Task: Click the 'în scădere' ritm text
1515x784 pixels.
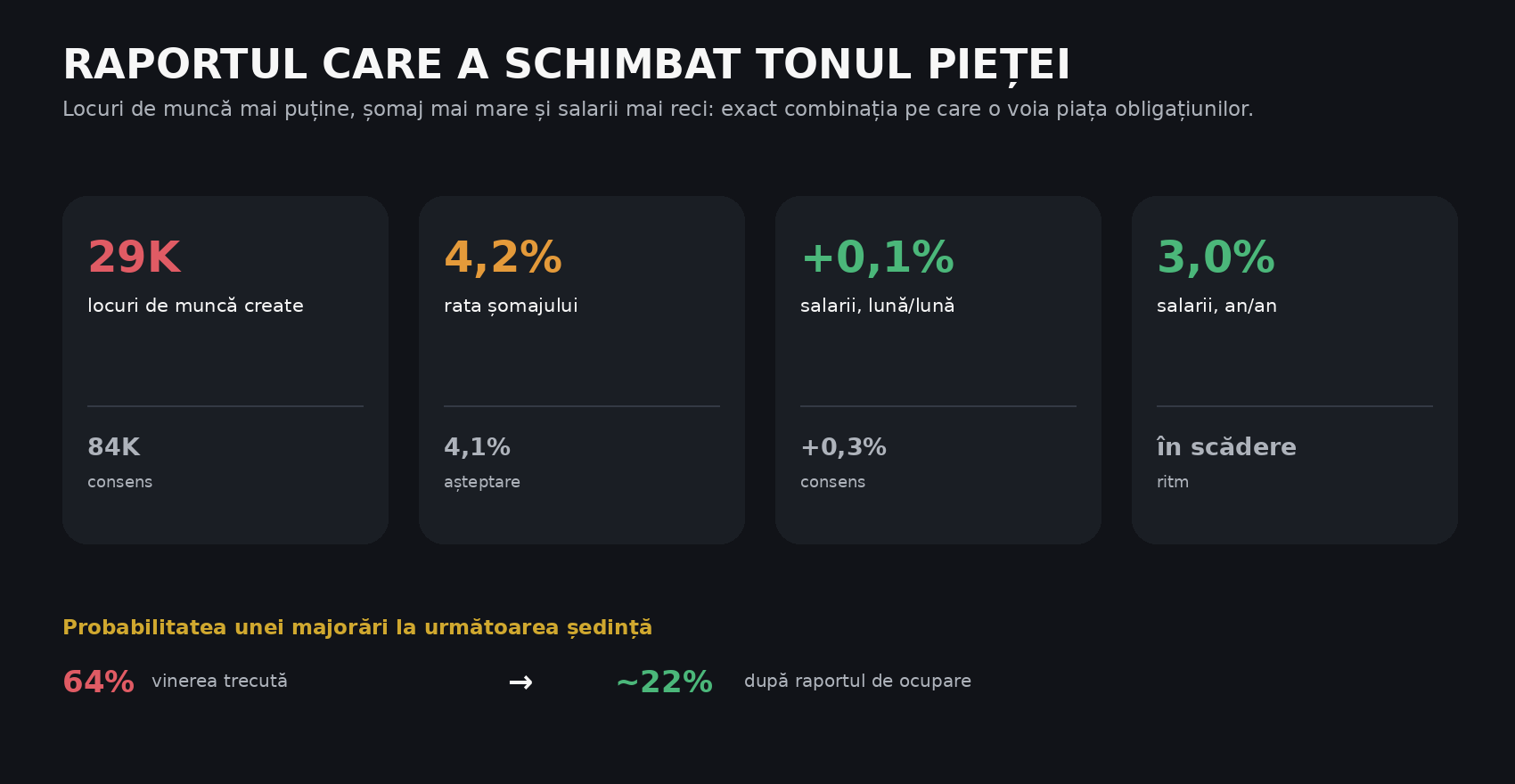Action: click(x=1226, y=447)
